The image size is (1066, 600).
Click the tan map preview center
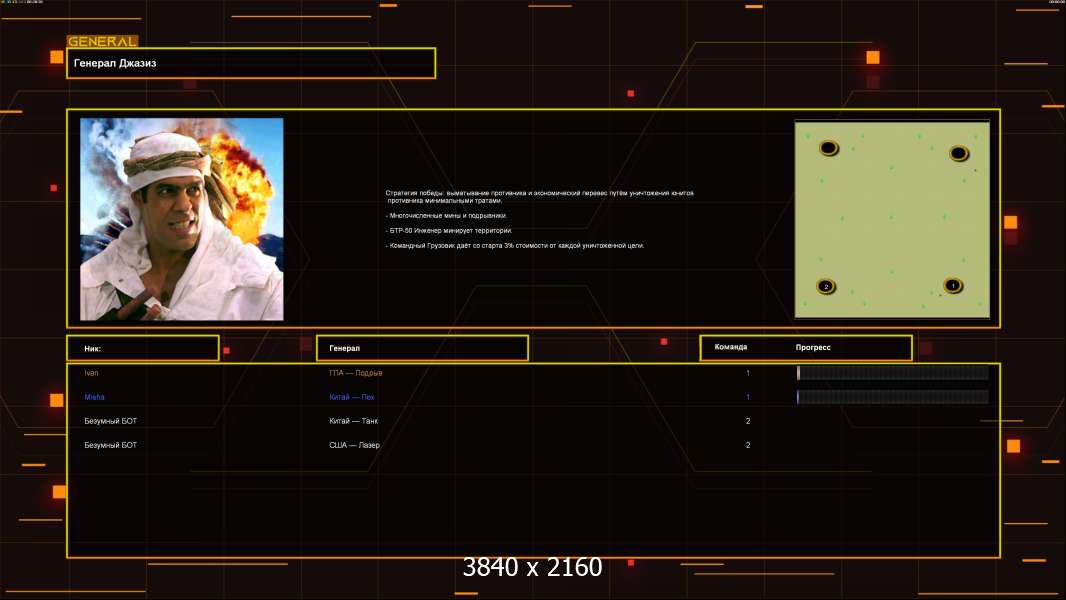pos(892,219)
